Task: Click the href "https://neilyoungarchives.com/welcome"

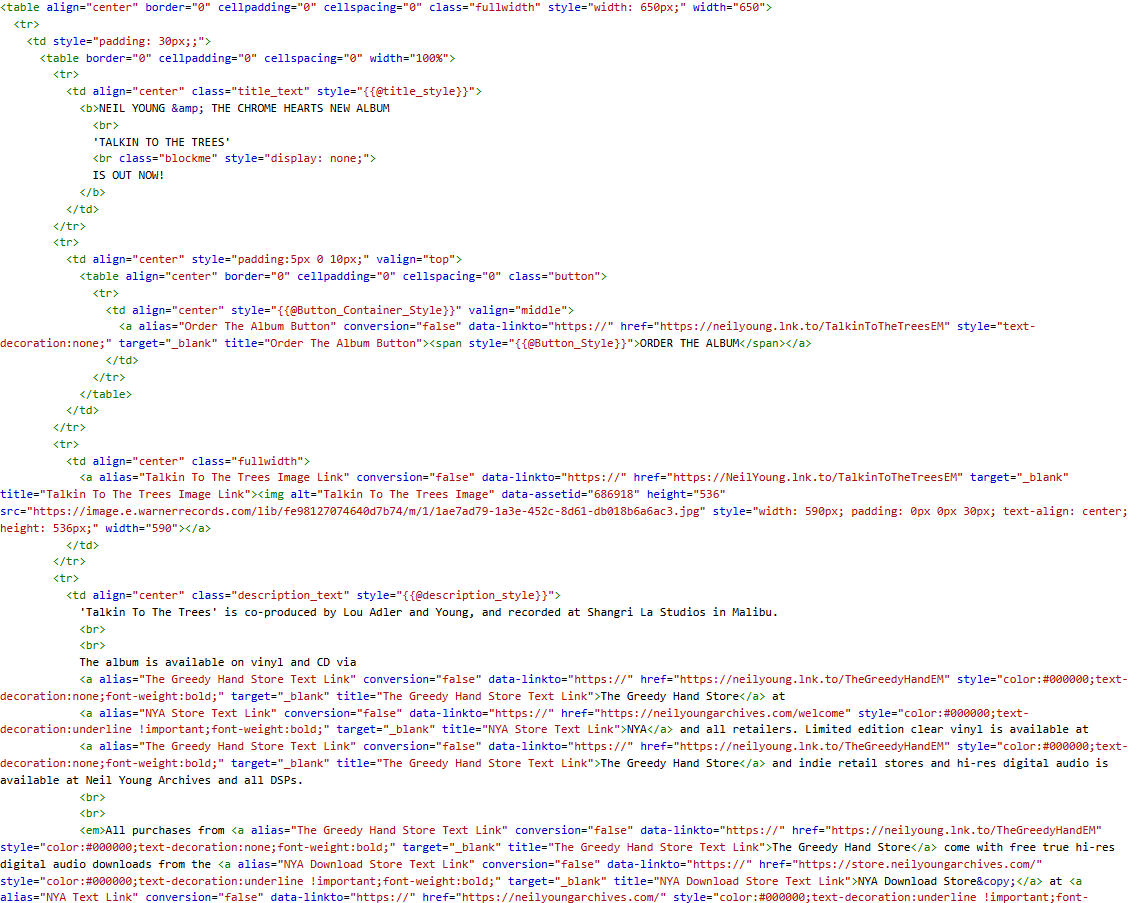Action: coord(722,713)
